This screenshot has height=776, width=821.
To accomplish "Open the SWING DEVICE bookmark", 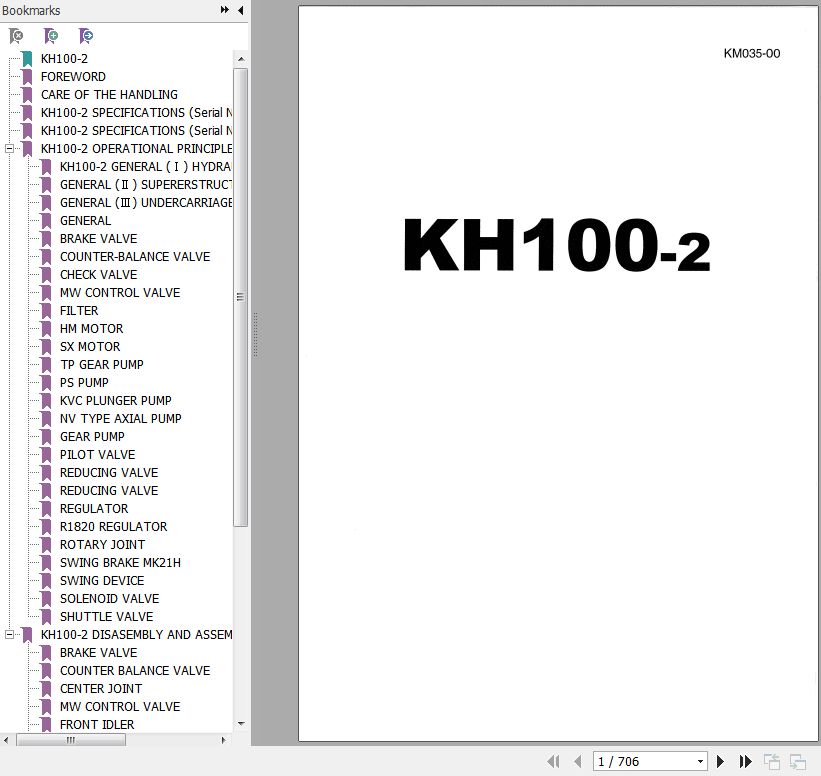I will [x=102, y=581].
